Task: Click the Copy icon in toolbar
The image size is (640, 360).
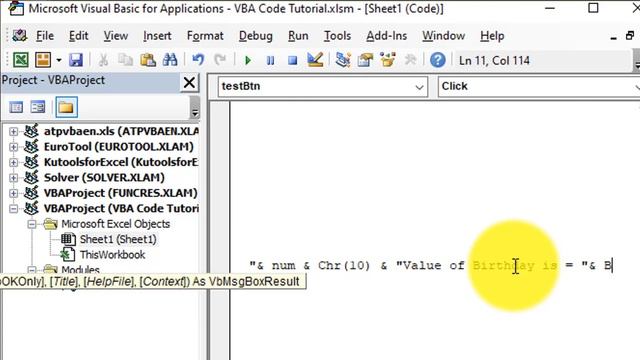Action: [x=126, y=60]
